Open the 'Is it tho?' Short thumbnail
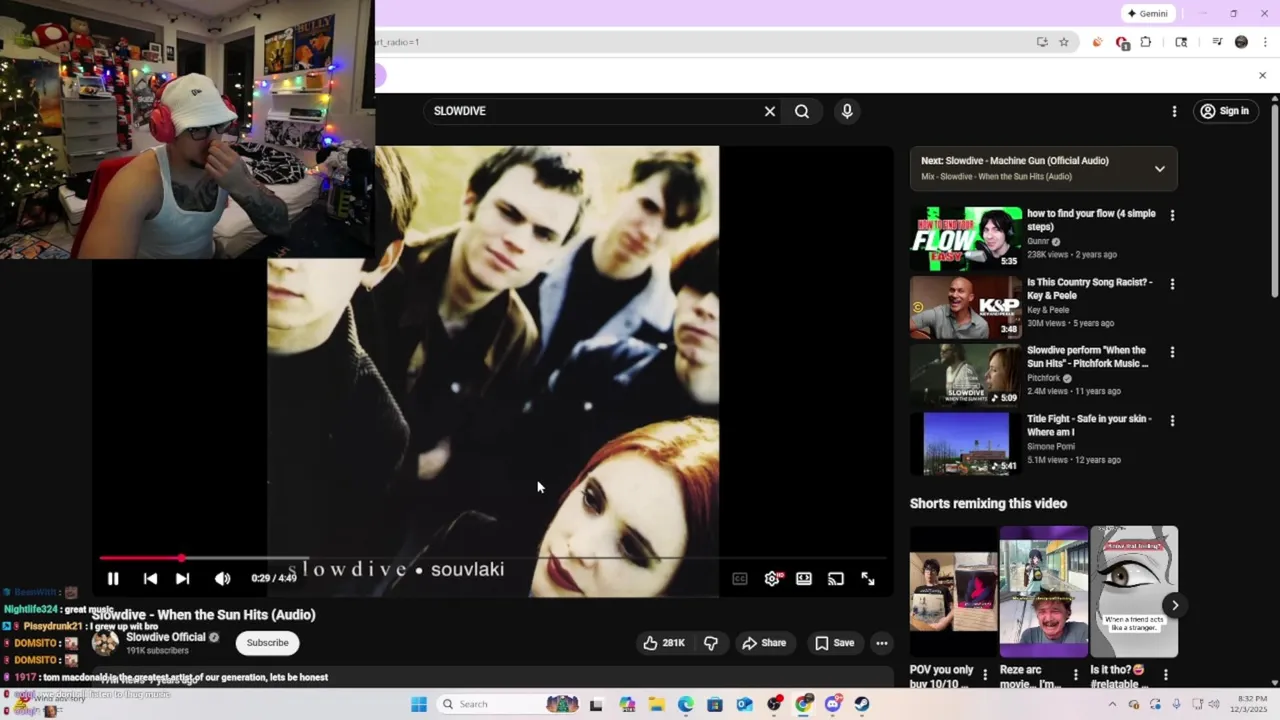This screenshot has width=1280, height=720. pyautogui.click(x=1134, y=591)
